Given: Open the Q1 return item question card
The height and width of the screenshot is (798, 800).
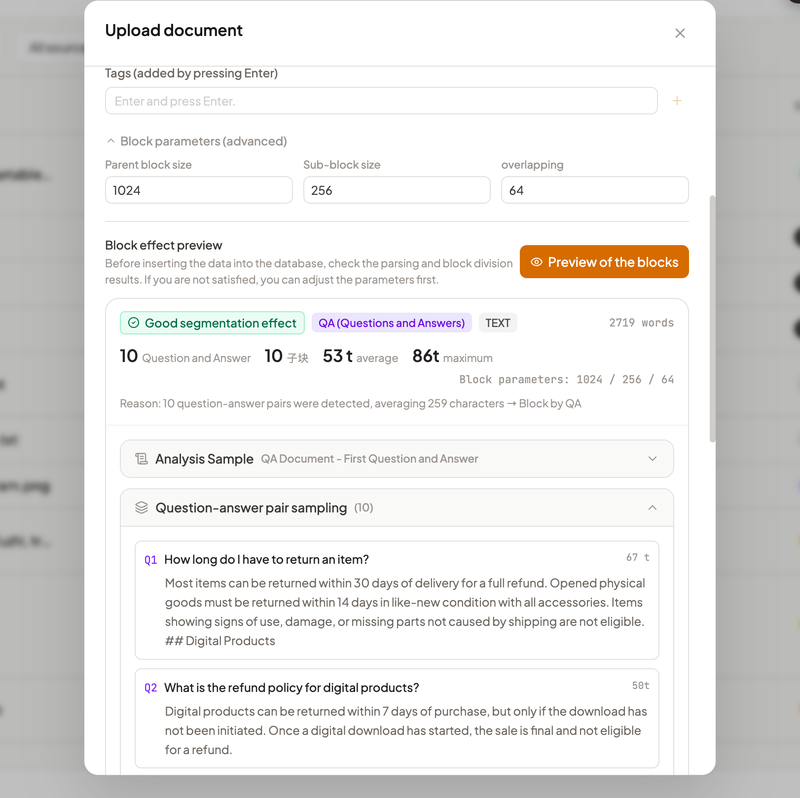Looking at the screenshot, I should (397, 600).
